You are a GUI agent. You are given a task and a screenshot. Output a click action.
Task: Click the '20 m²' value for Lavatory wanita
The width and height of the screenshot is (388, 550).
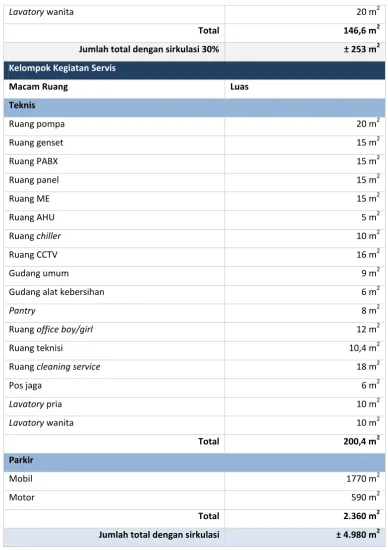point(368,12)
